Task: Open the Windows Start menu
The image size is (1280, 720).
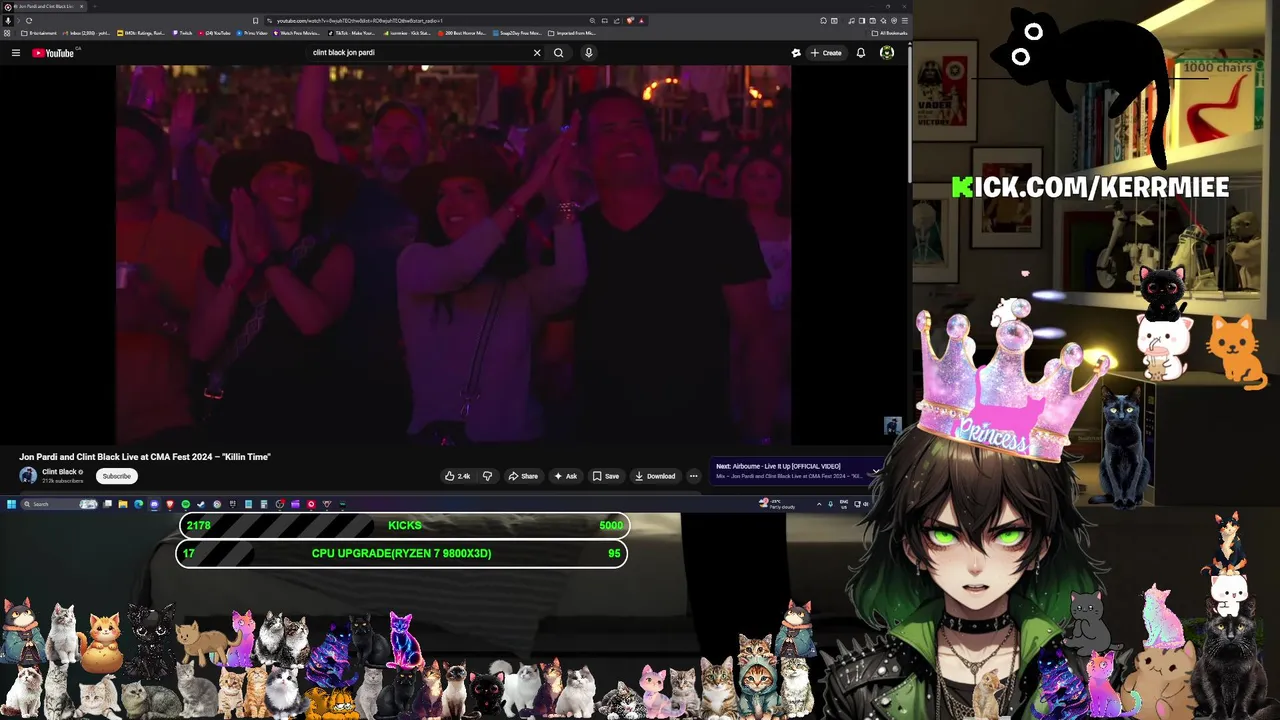Action: [x=11, y=504]
